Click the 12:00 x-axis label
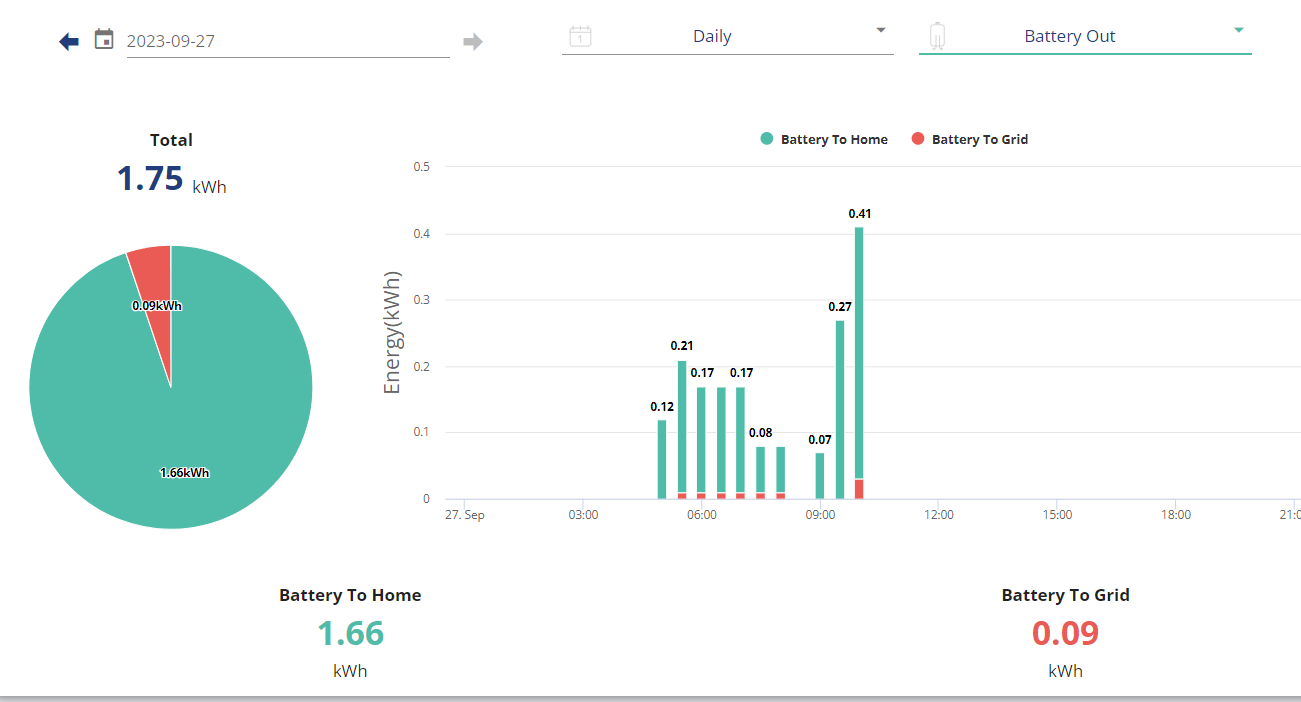 (x=939, y=515)
